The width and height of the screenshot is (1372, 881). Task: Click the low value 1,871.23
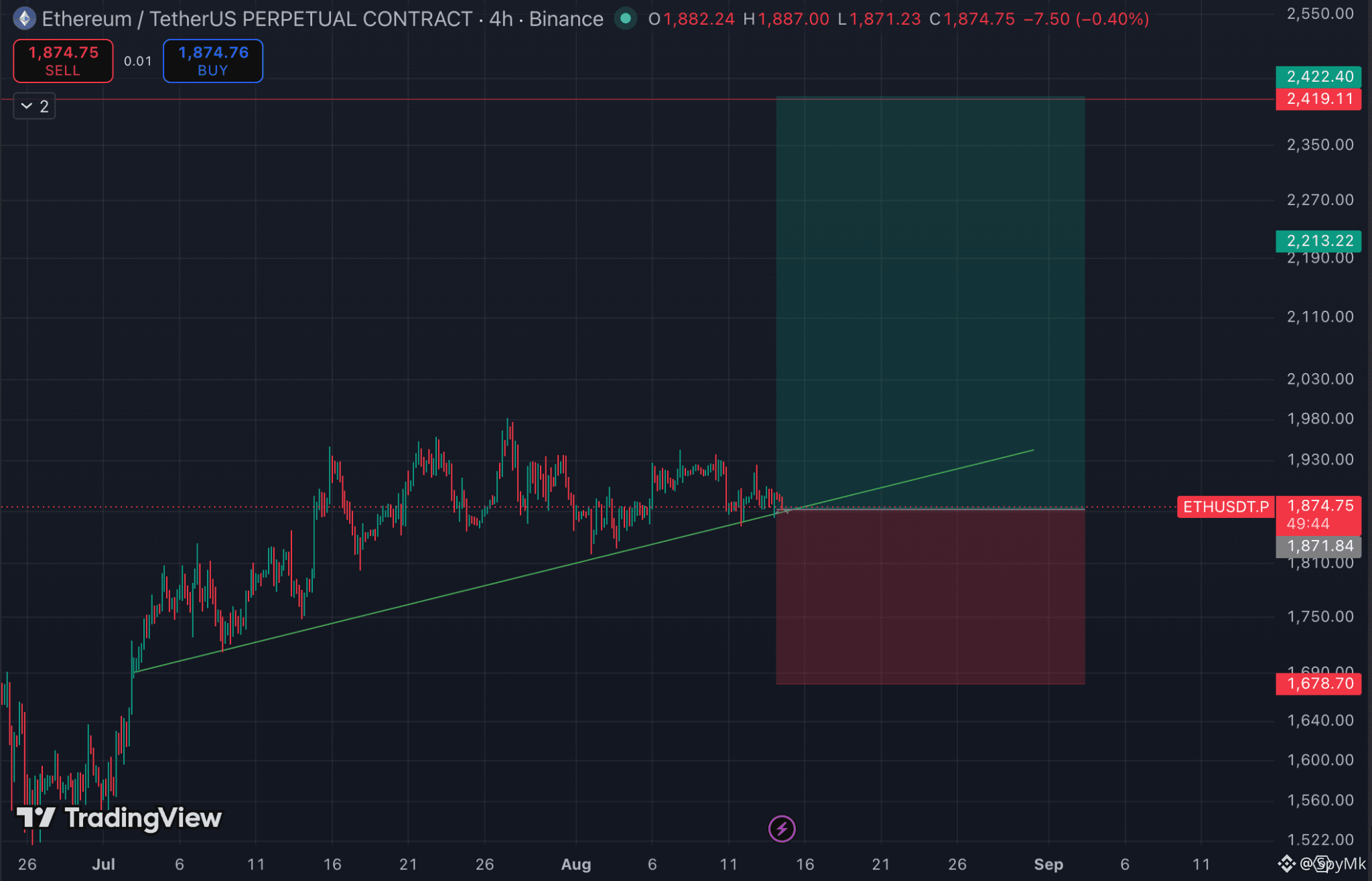point(885,19)
